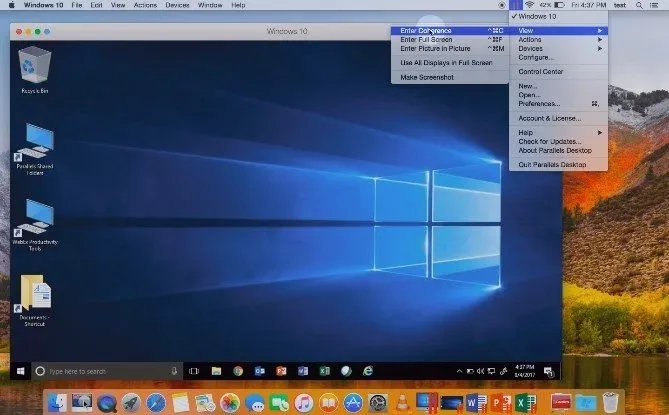Open Safari in the Dock

[x=156, y=402]
